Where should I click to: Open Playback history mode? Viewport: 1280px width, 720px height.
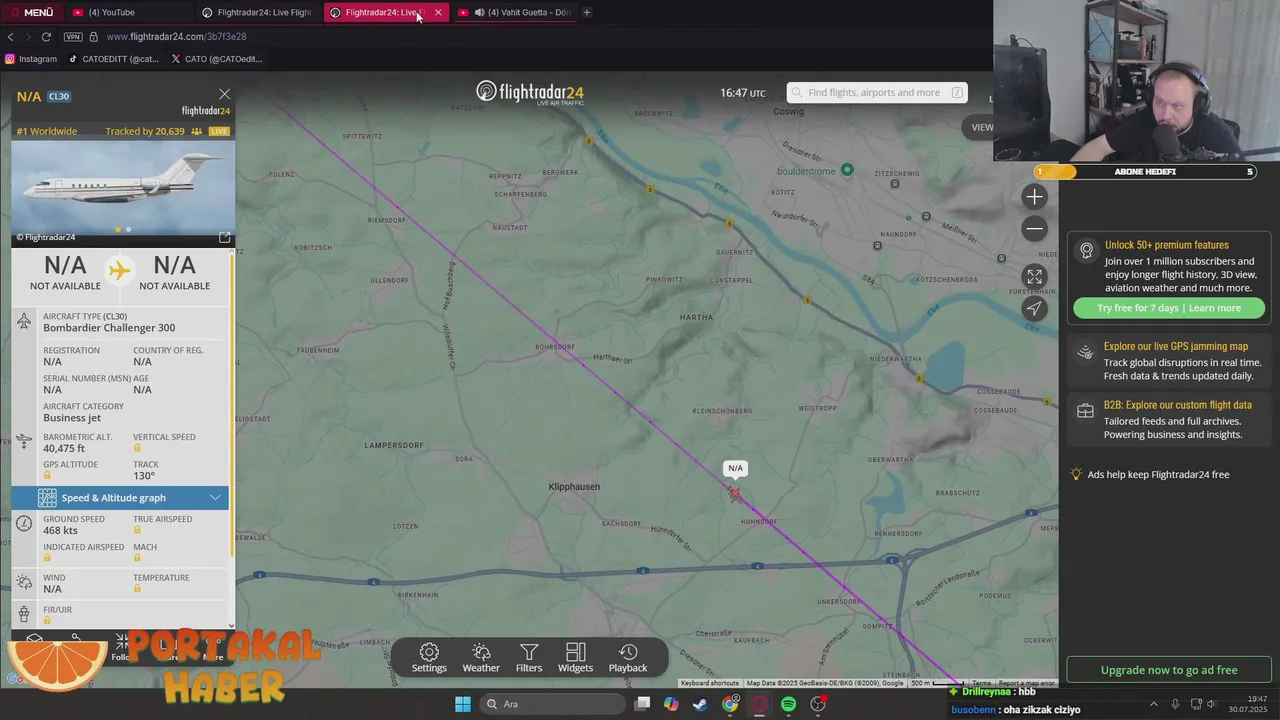click(x=628, y=658)
